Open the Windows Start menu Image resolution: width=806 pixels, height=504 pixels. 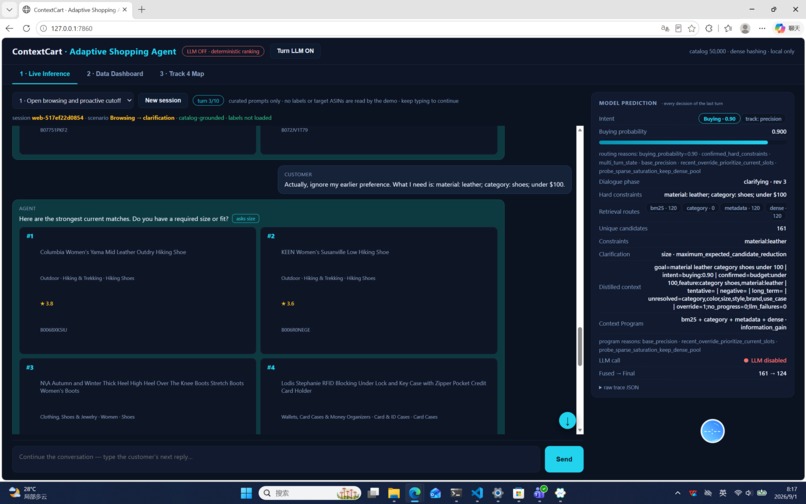pos(246,493)
